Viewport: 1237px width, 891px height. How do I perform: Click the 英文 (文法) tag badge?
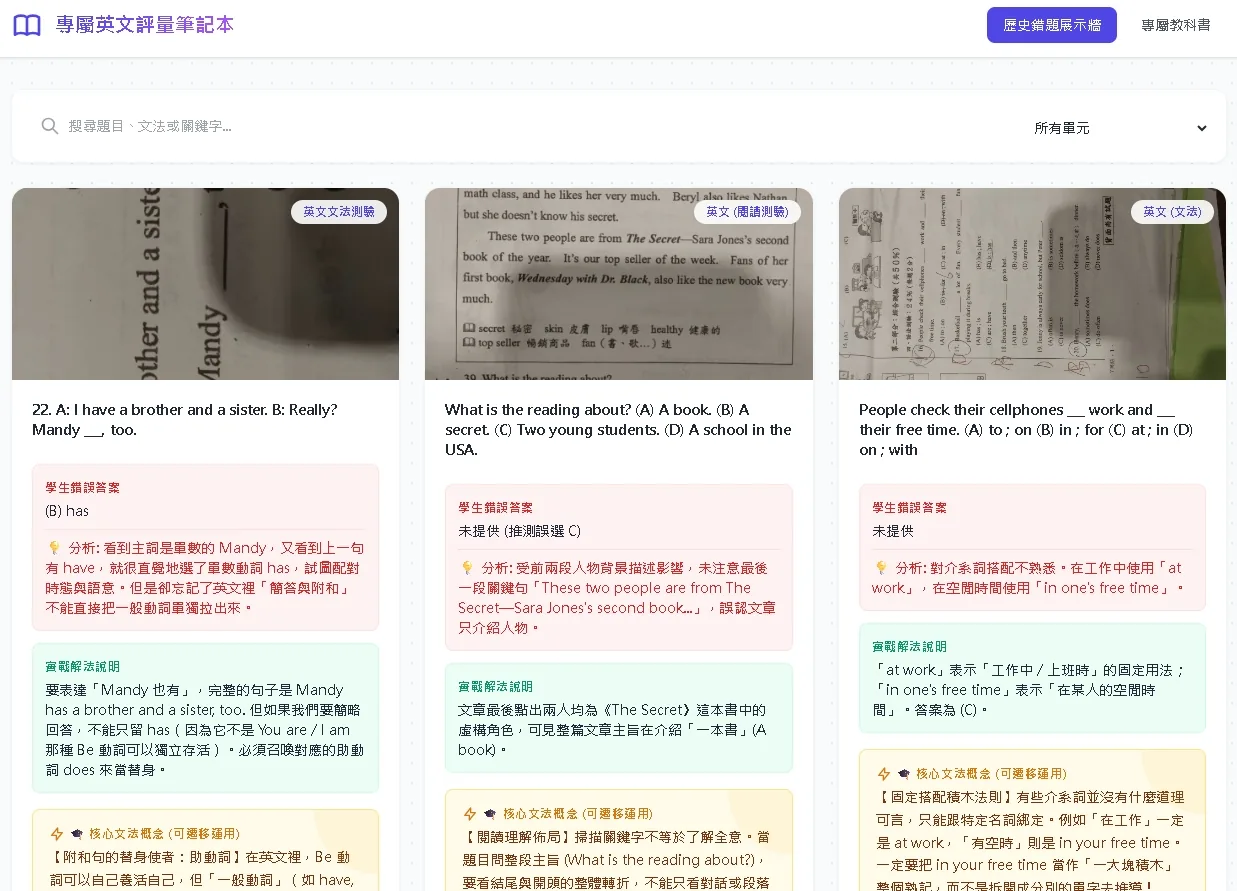1172,212
